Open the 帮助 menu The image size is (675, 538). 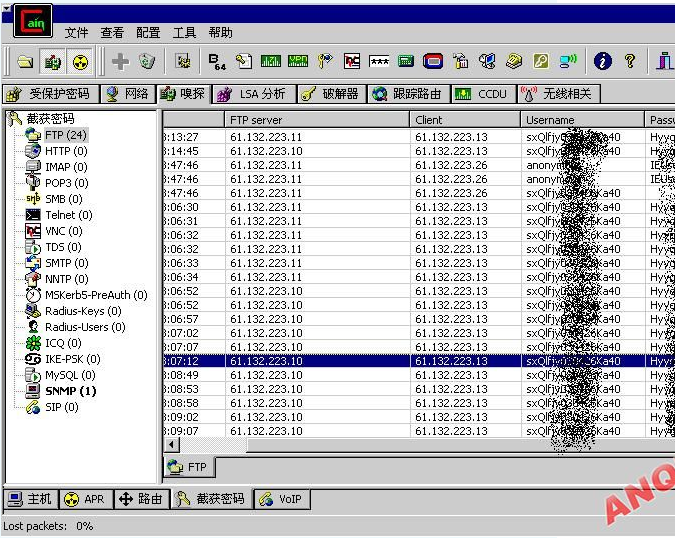pyautogui.click(x=220, y=32)
